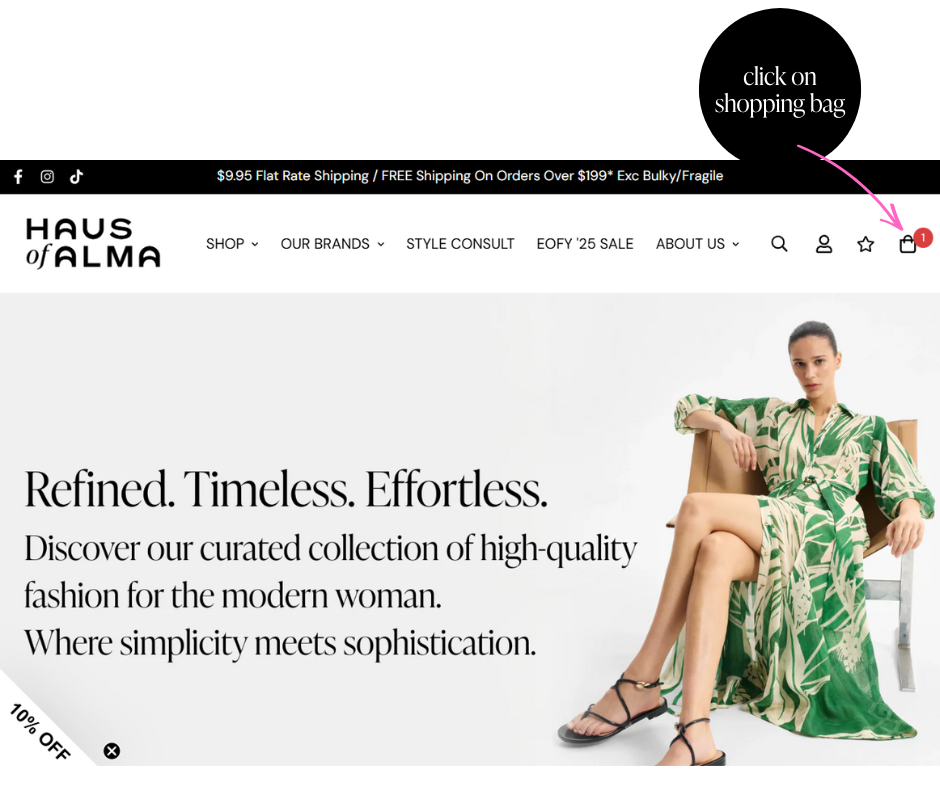The image size is (940, 788).
Task: Click the search magnifier icon
Action: click(x=779, y=244)
